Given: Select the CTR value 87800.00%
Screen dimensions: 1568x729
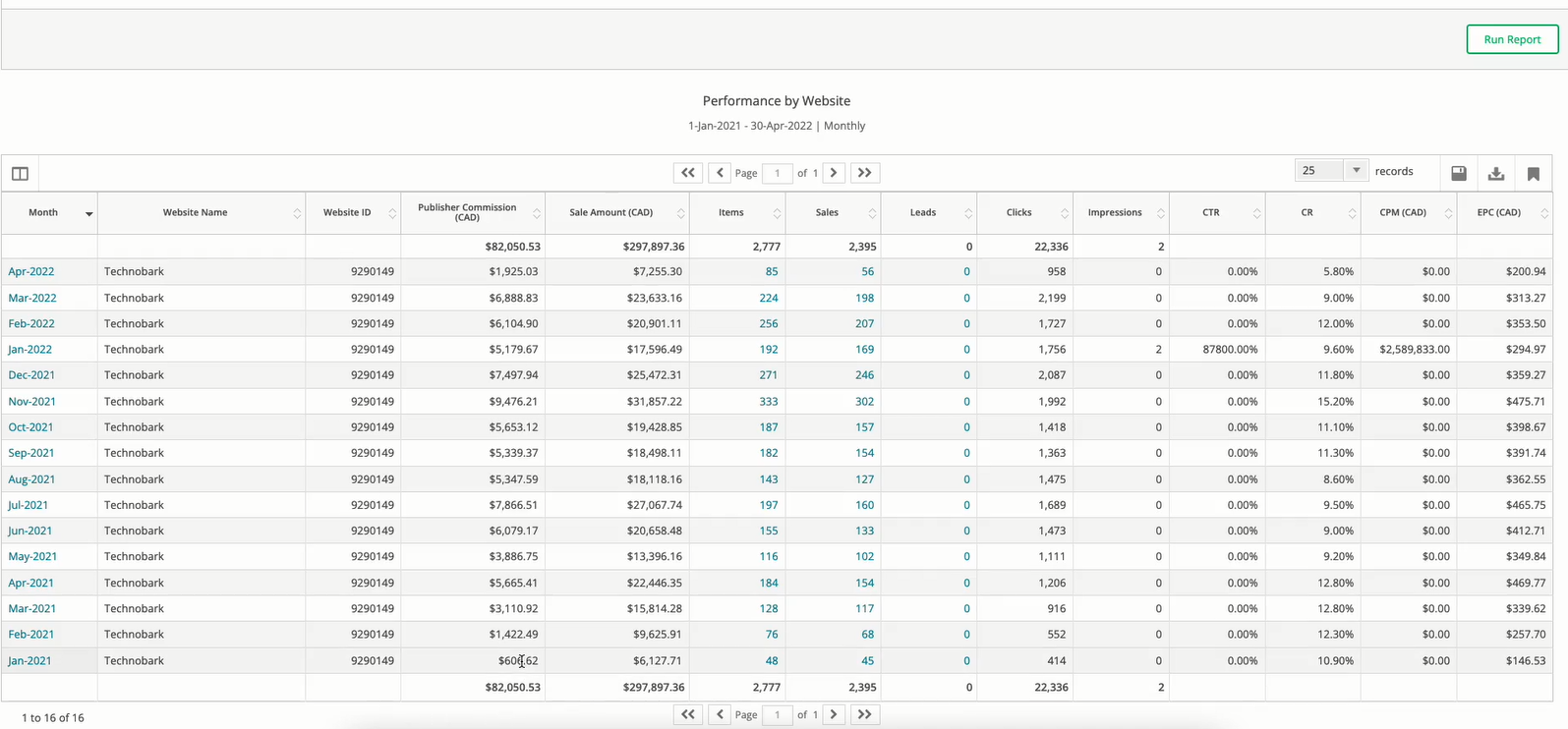Looking at the screenshot, I should click(x=1230, y=349).
